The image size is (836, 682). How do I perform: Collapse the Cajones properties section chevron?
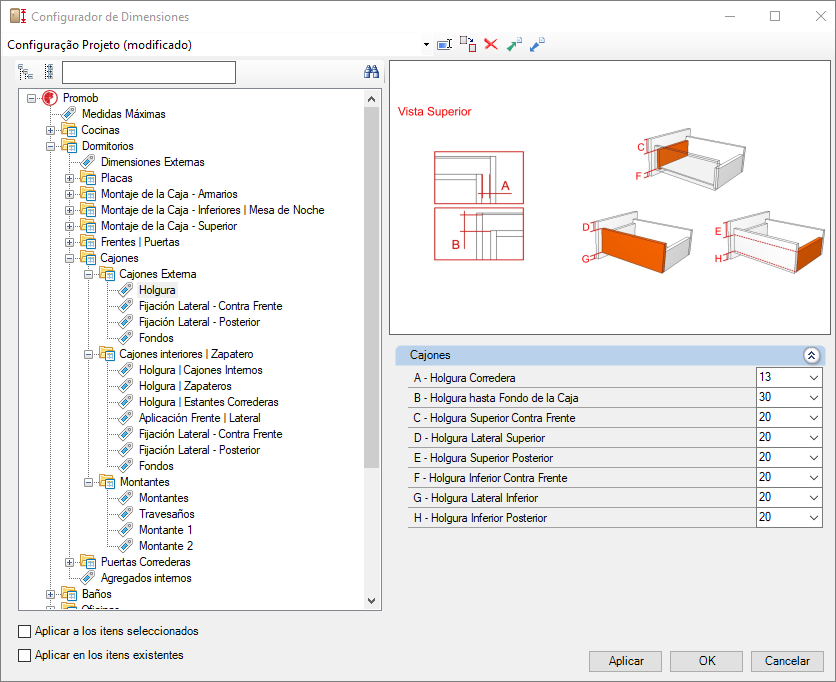pyautogui.click(x=811, y=355)
